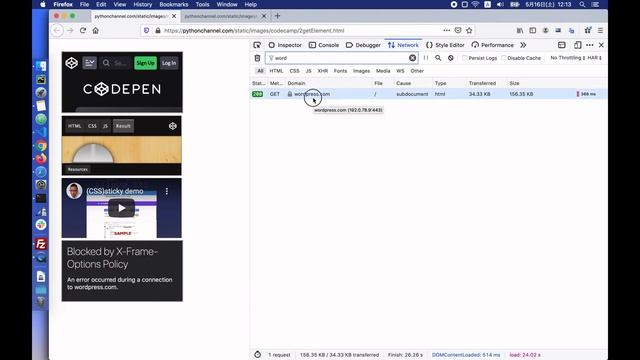
Task: Switch to the Console tab
Action: point(324,45)
